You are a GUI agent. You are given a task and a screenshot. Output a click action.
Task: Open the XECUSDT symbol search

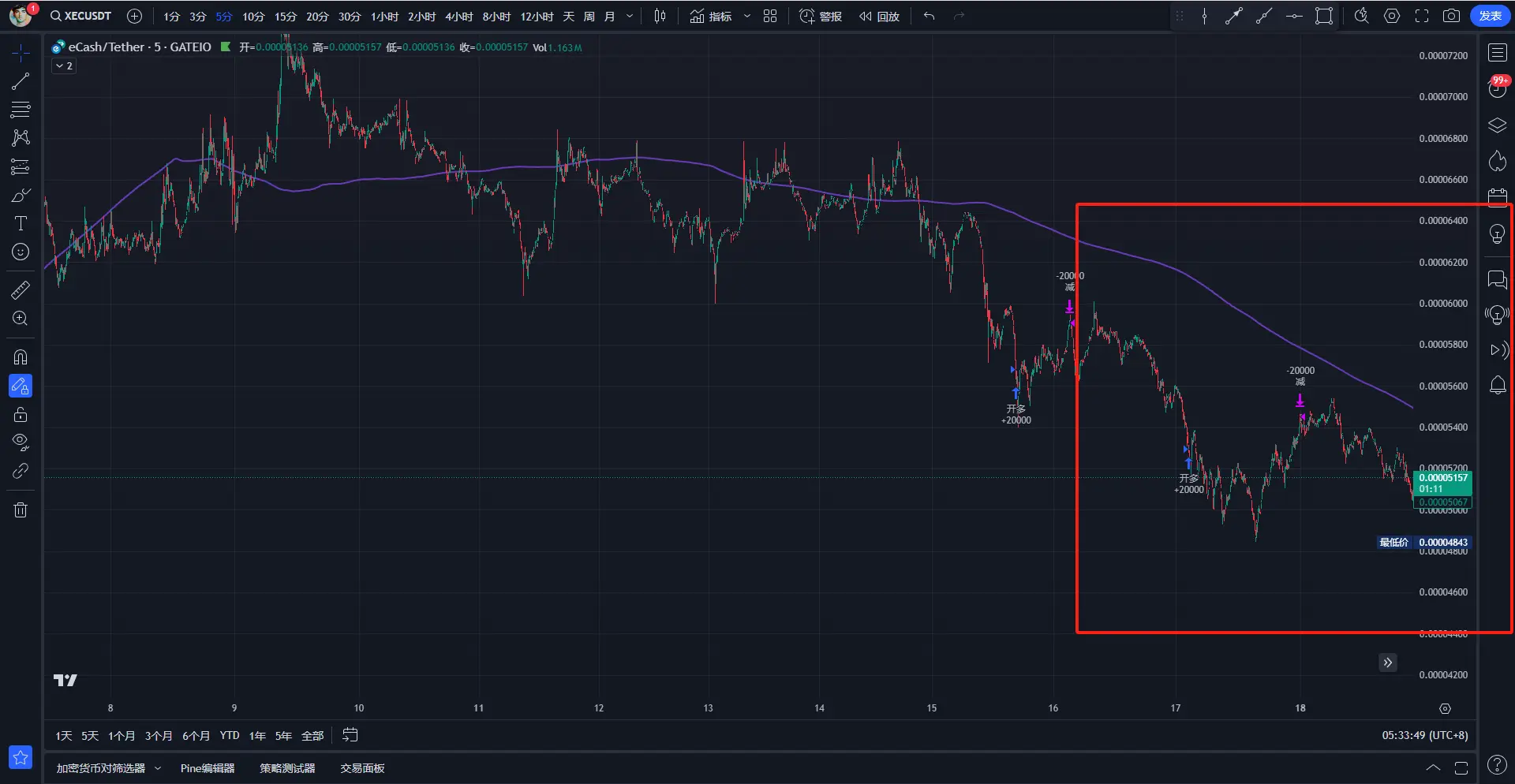click(80, 16)
